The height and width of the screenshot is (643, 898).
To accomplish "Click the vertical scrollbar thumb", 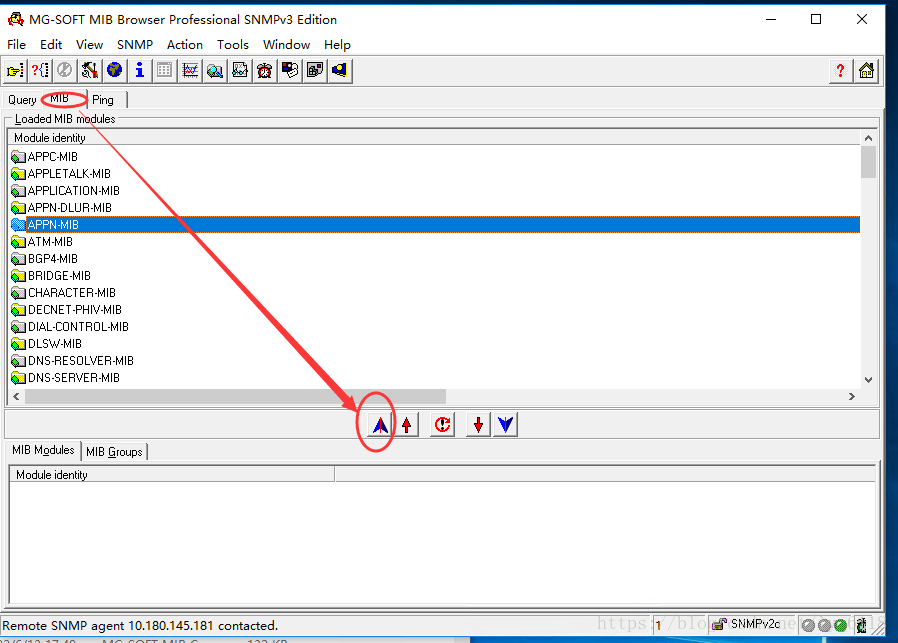I will [x=868, y=162].
